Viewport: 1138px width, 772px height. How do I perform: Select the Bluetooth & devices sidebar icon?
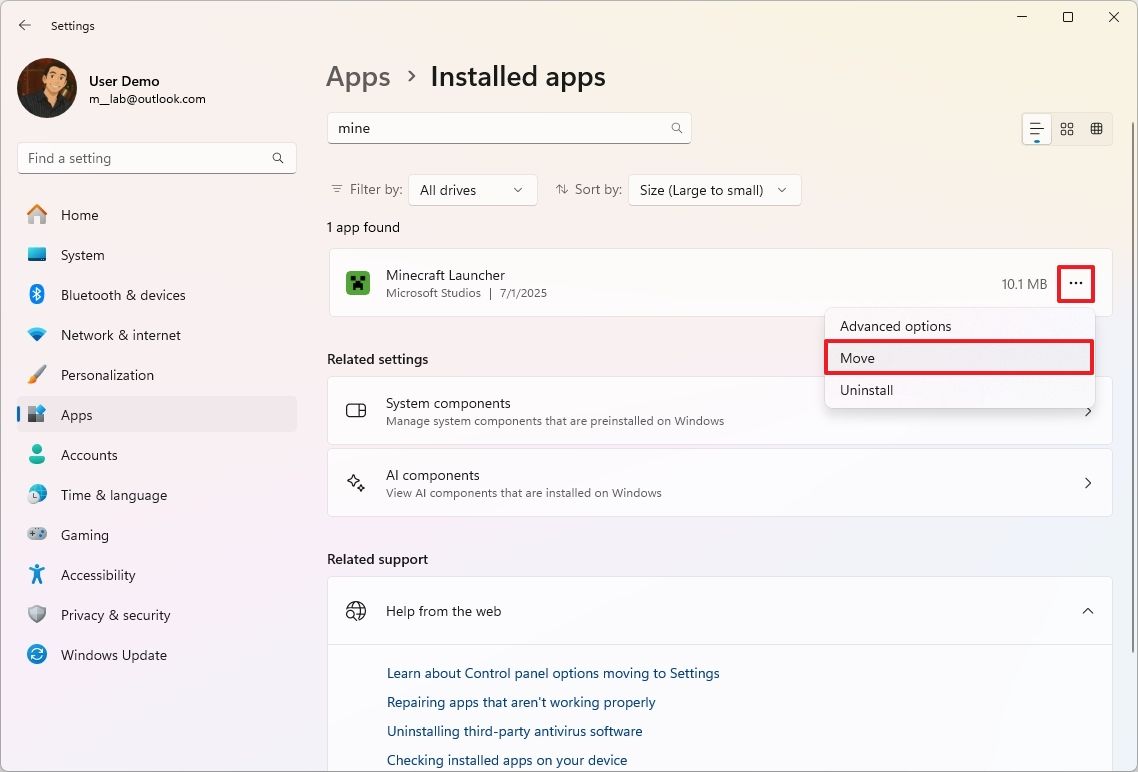tap(36, 295)
